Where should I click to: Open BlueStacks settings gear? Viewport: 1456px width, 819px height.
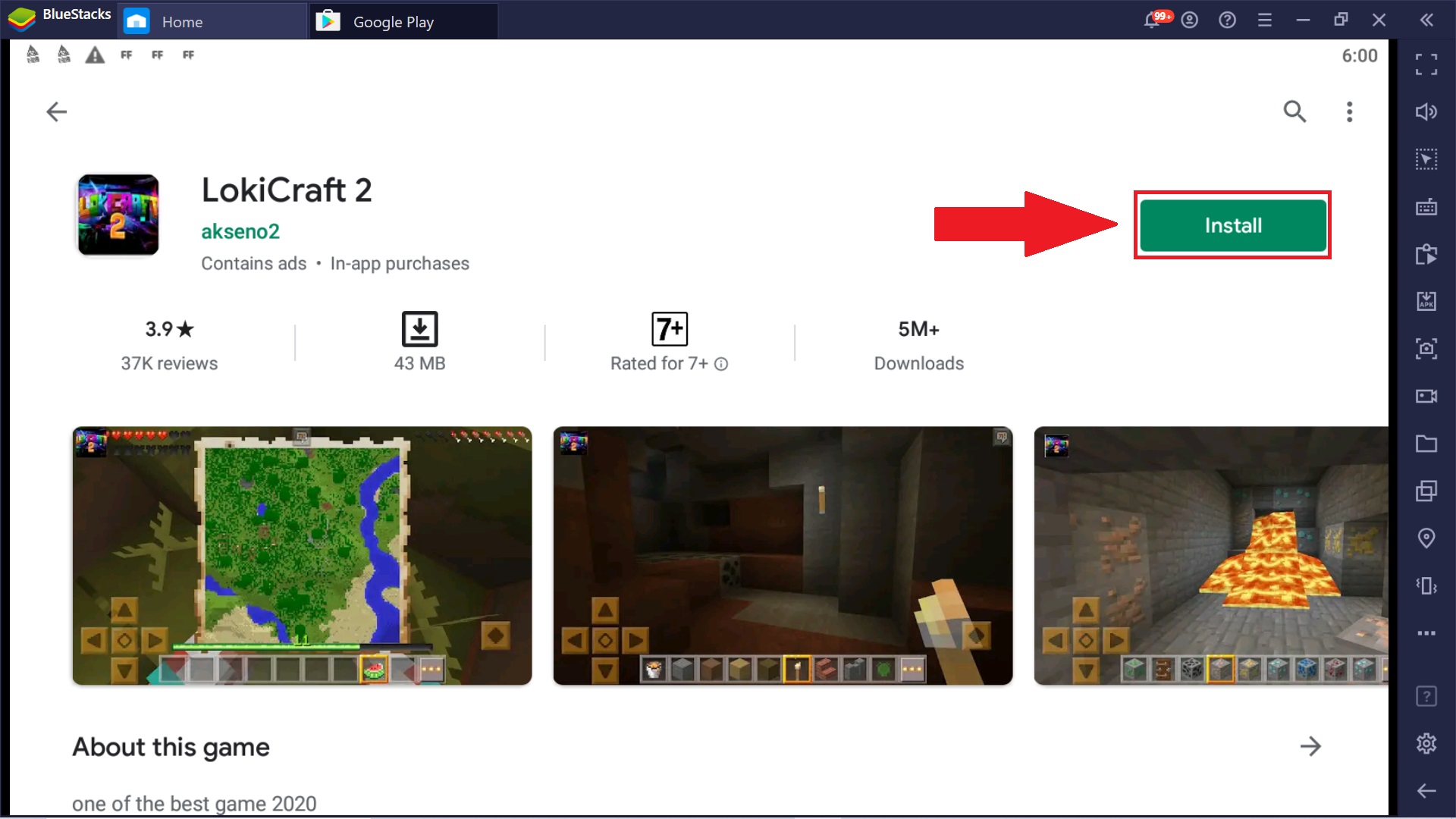[x=1426, y=743]
